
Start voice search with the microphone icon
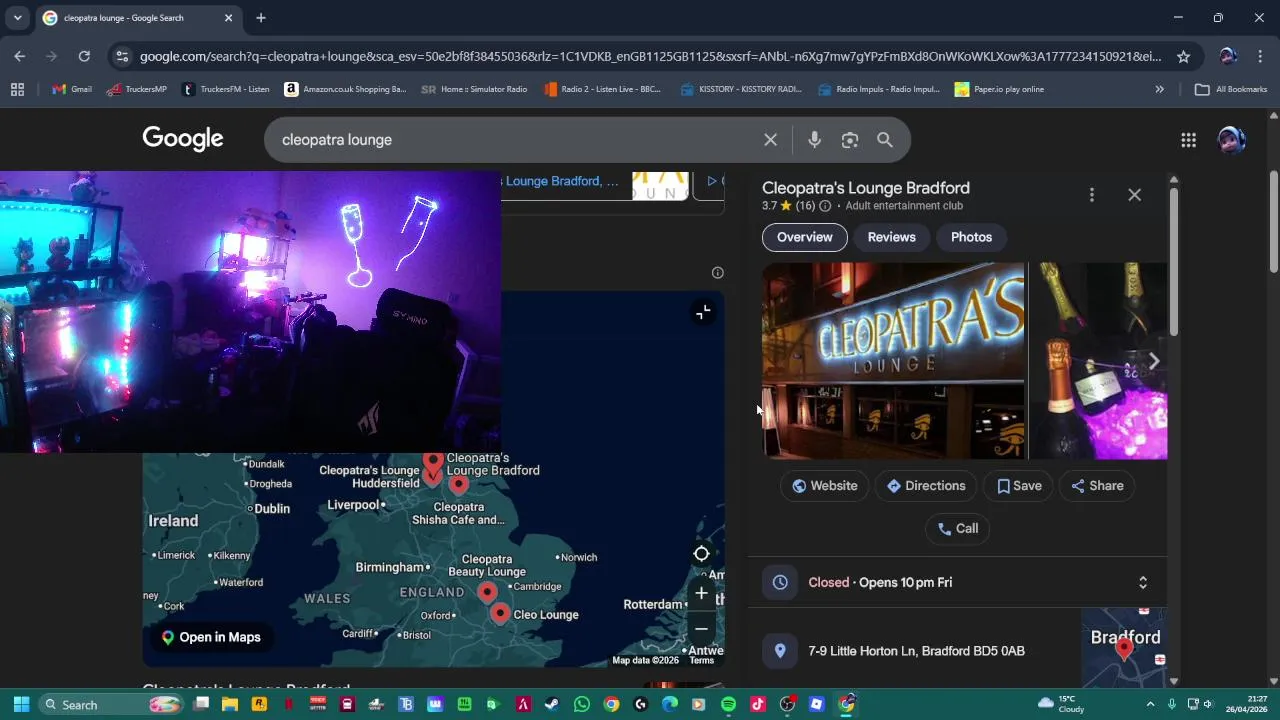[814, 140]
